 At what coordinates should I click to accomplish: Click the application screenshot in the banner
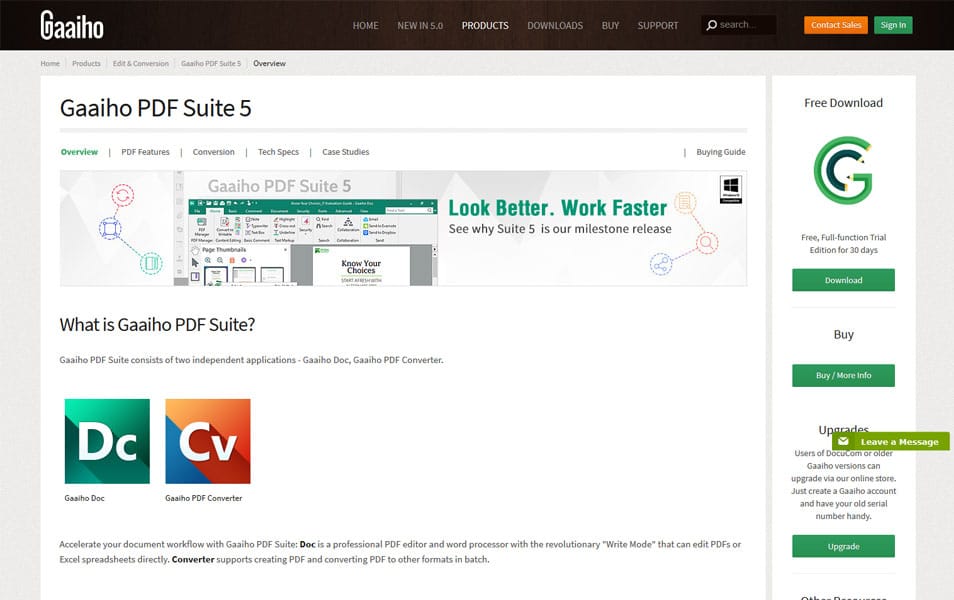[313, 242]
